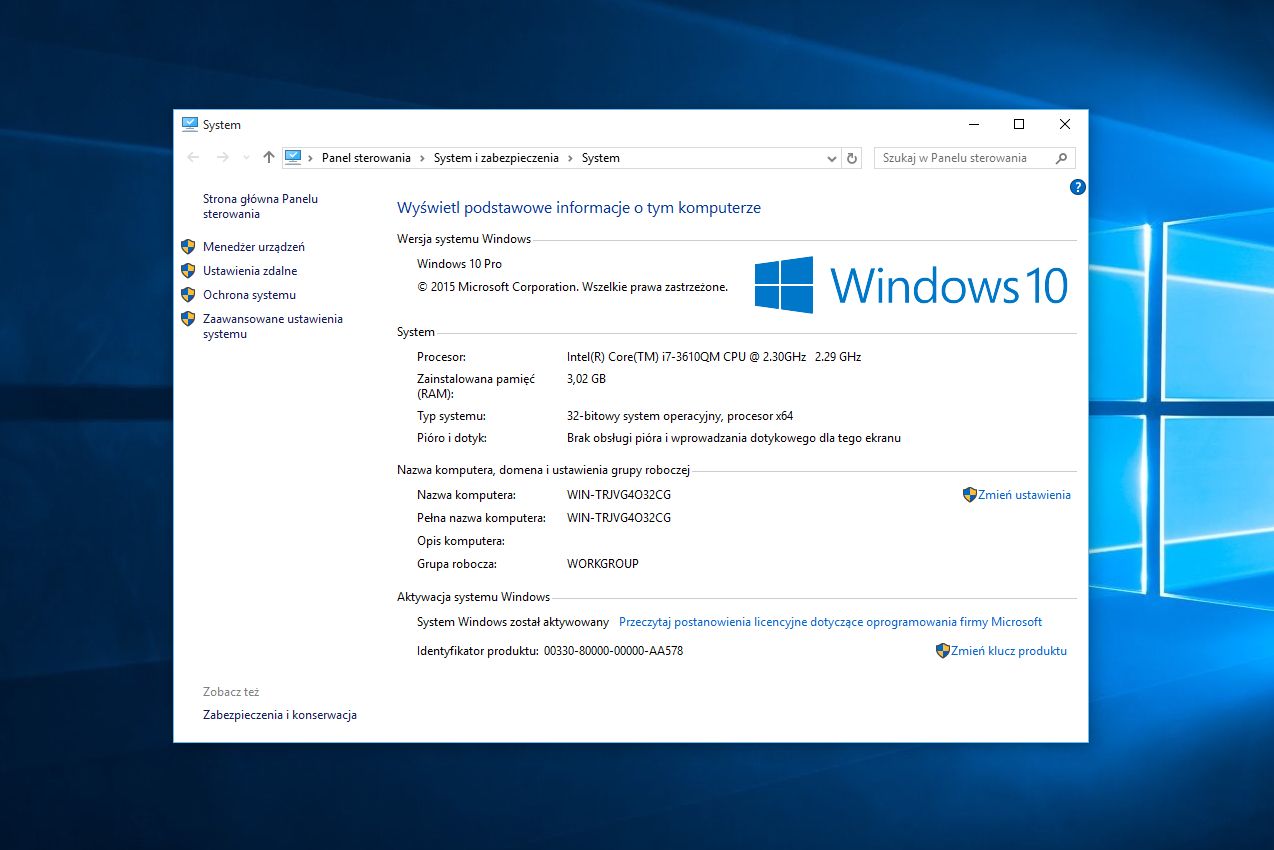Click the 32-bitowy system operacyjny text

point(680,416)
